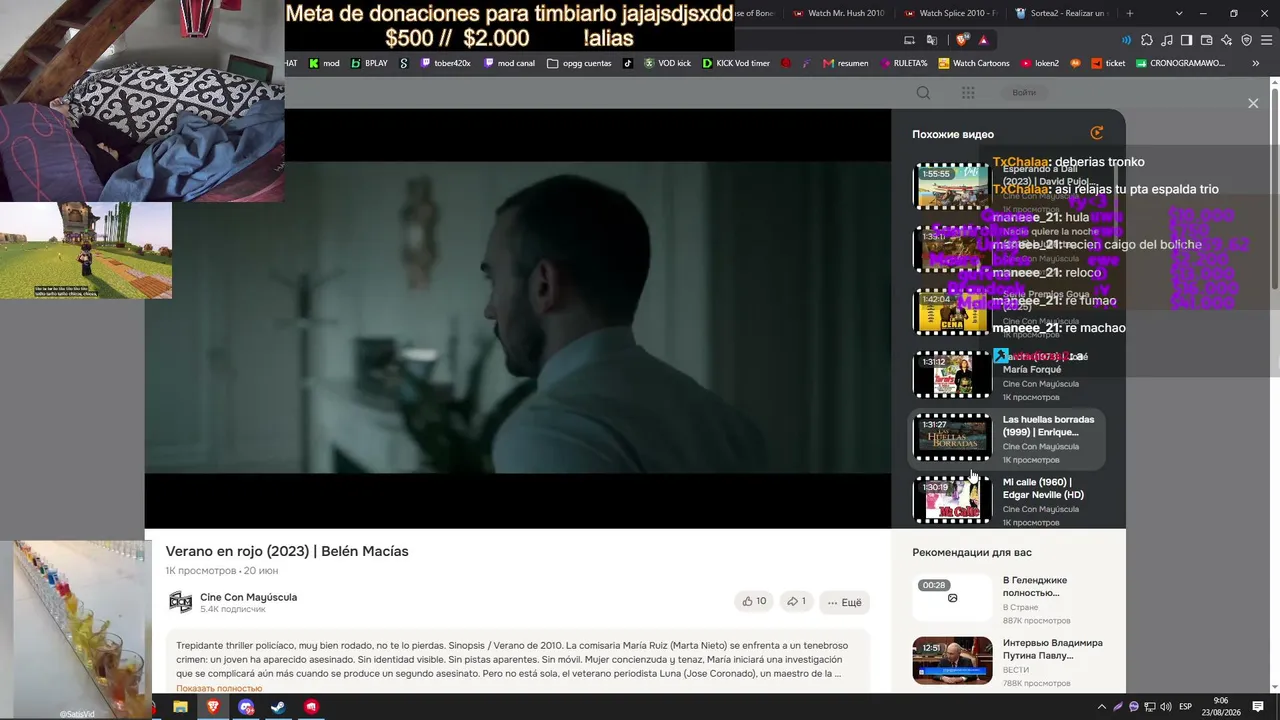The width and height of the screenshot is (1280, 720).
Task: Click the Войти sign-in button
Action: click(x=1024, y=93)
